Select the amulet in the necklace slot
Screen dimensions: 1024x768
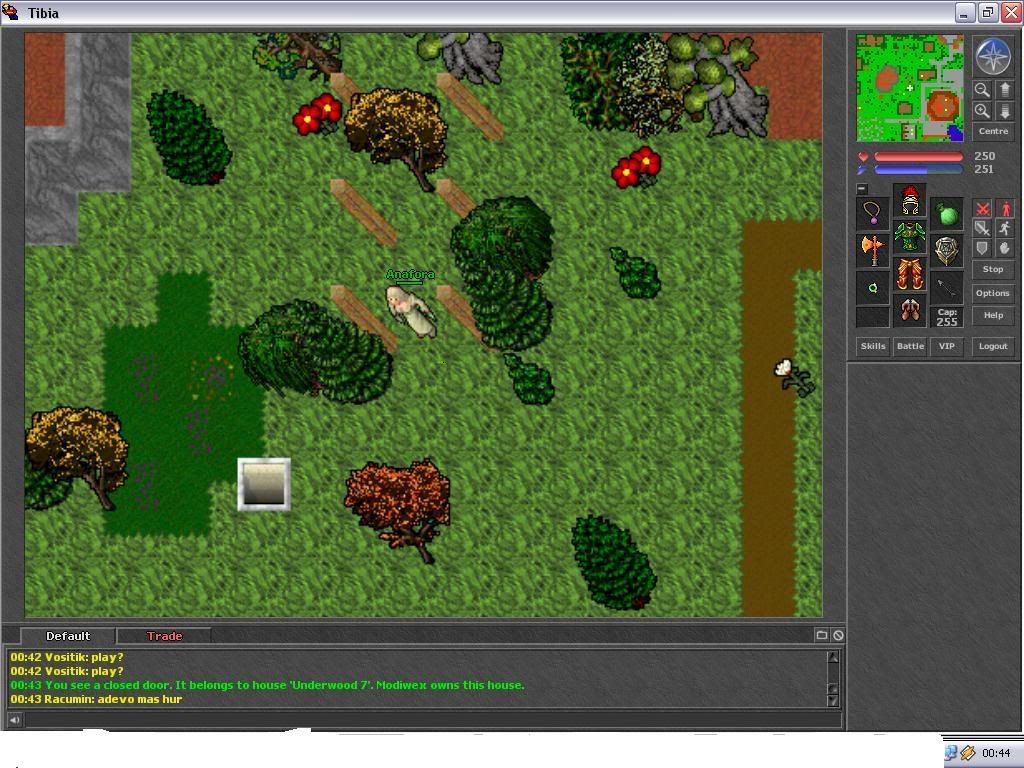pyautogui.click(x=872, y=213)
